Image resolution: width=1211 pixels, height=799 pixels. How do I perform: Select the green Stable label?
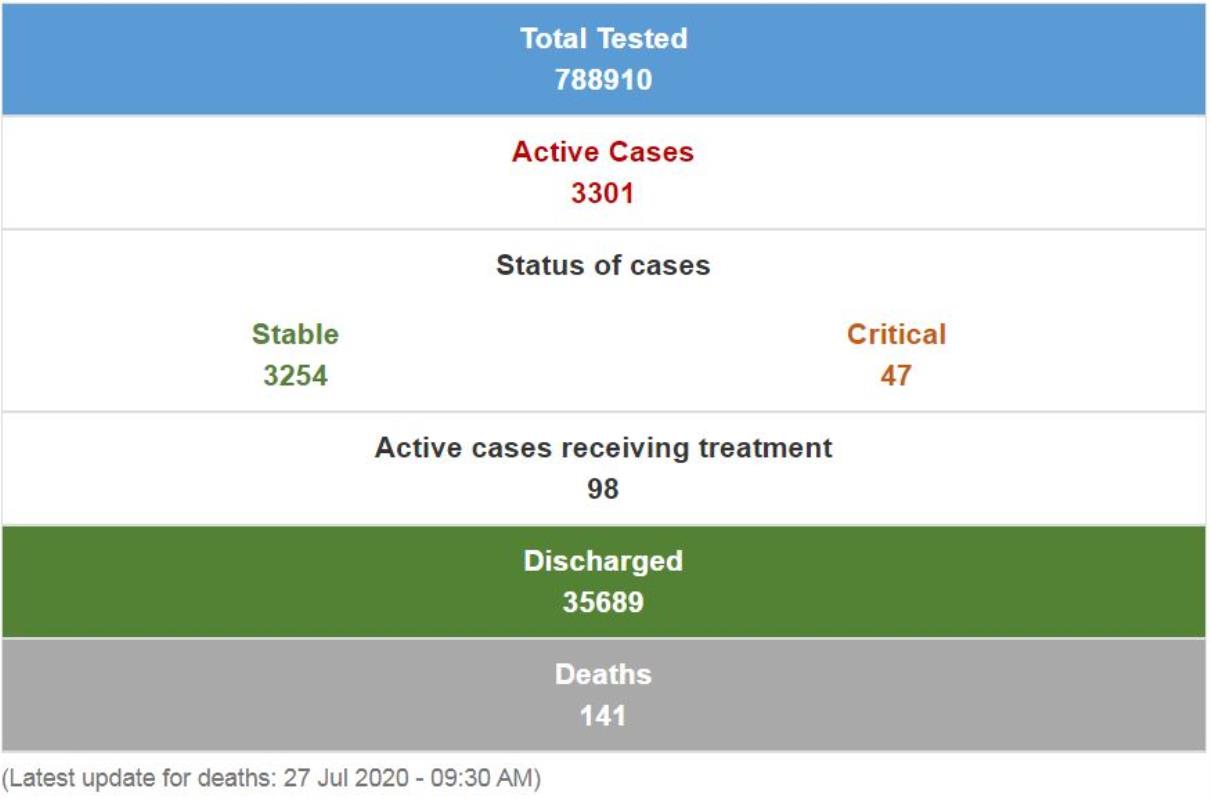click(x=295, y=334)
